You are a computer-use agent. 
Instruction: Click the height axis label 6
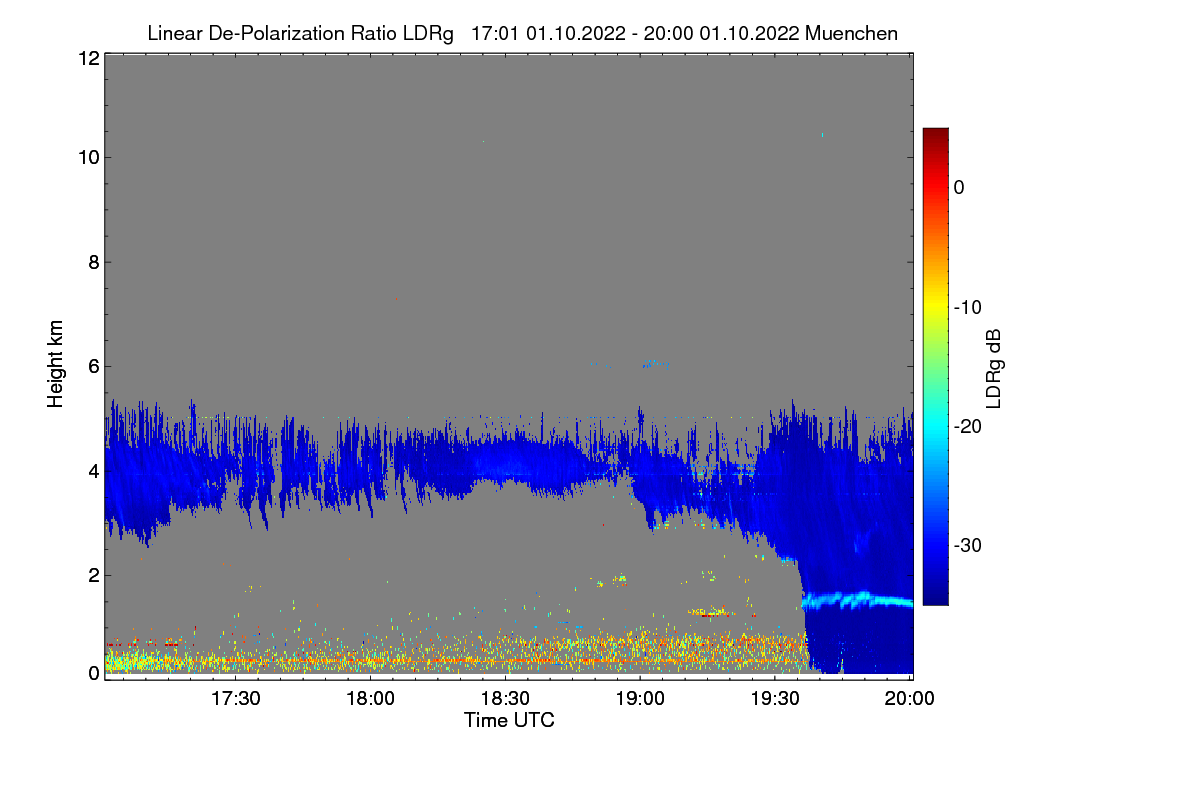[x=92, y=367]
